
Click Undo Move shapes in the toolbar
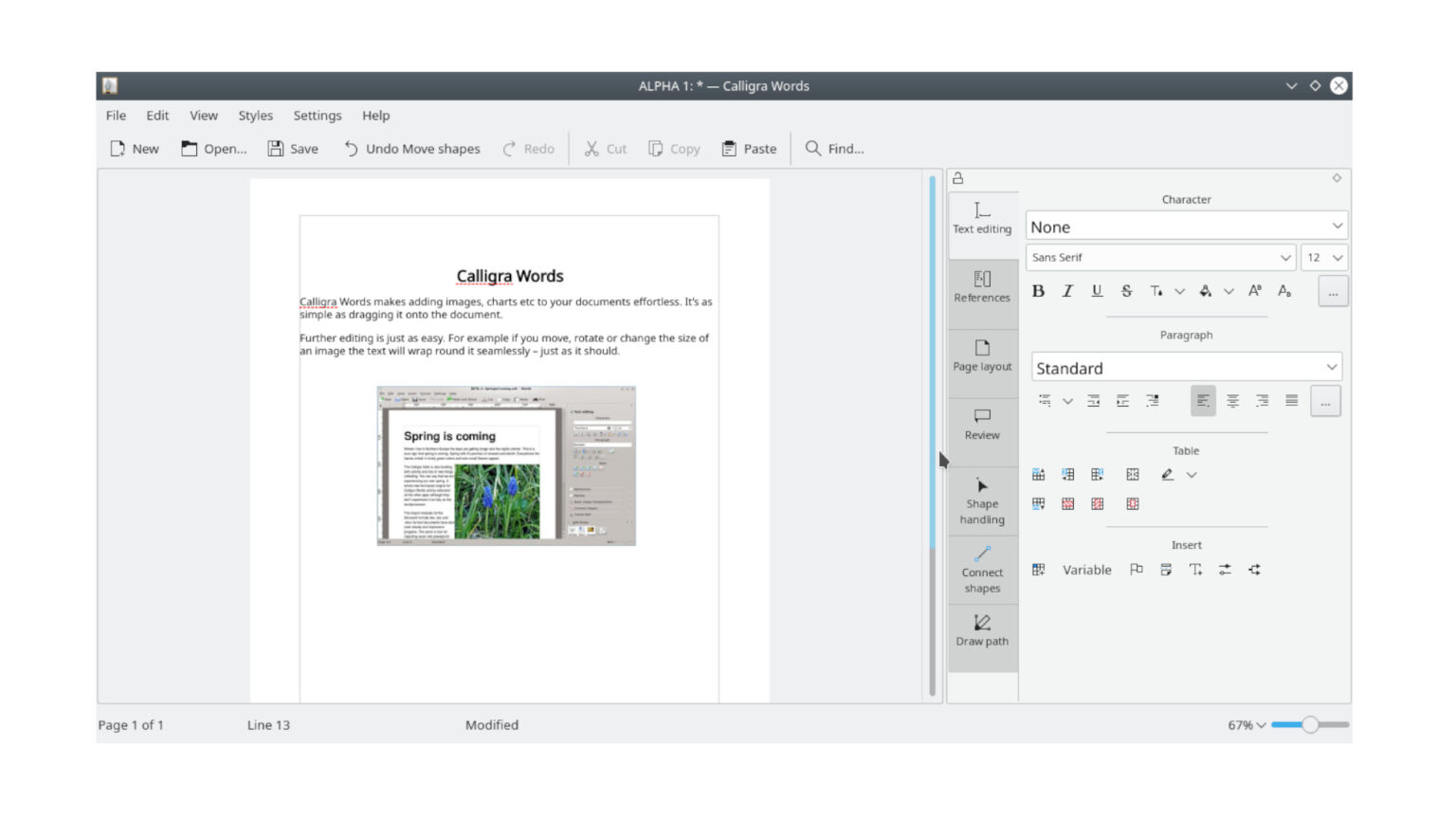coord(411,148)
